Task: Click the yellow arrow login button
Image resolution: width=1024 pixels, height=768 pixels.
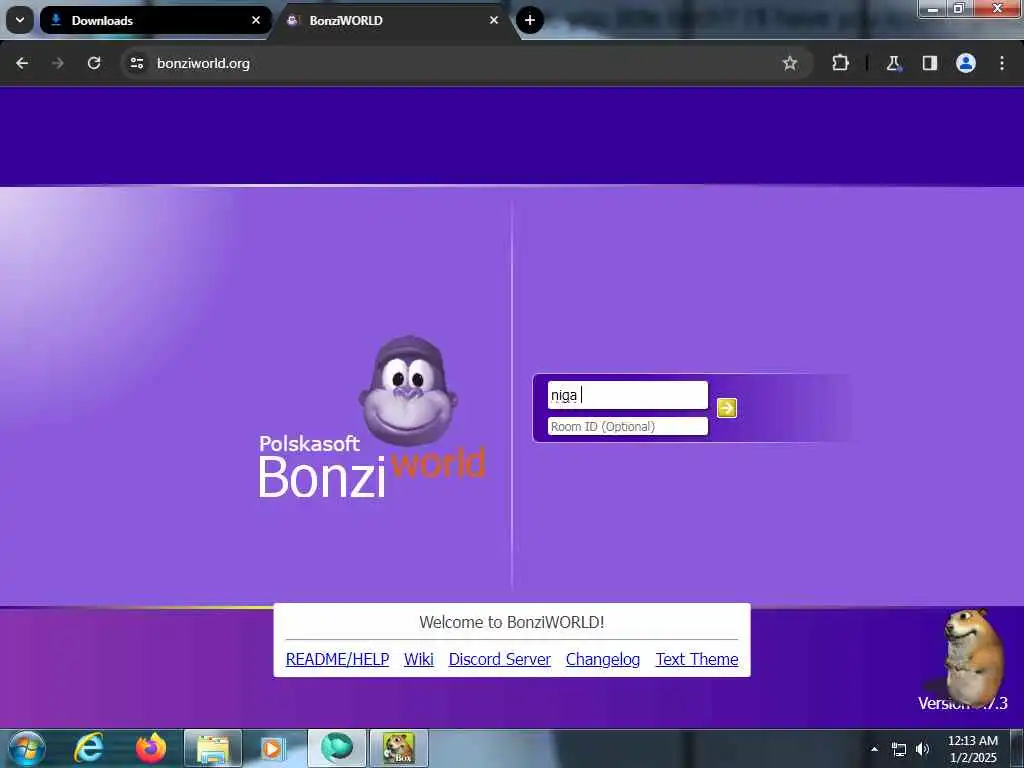Action: tap(727, 408)
